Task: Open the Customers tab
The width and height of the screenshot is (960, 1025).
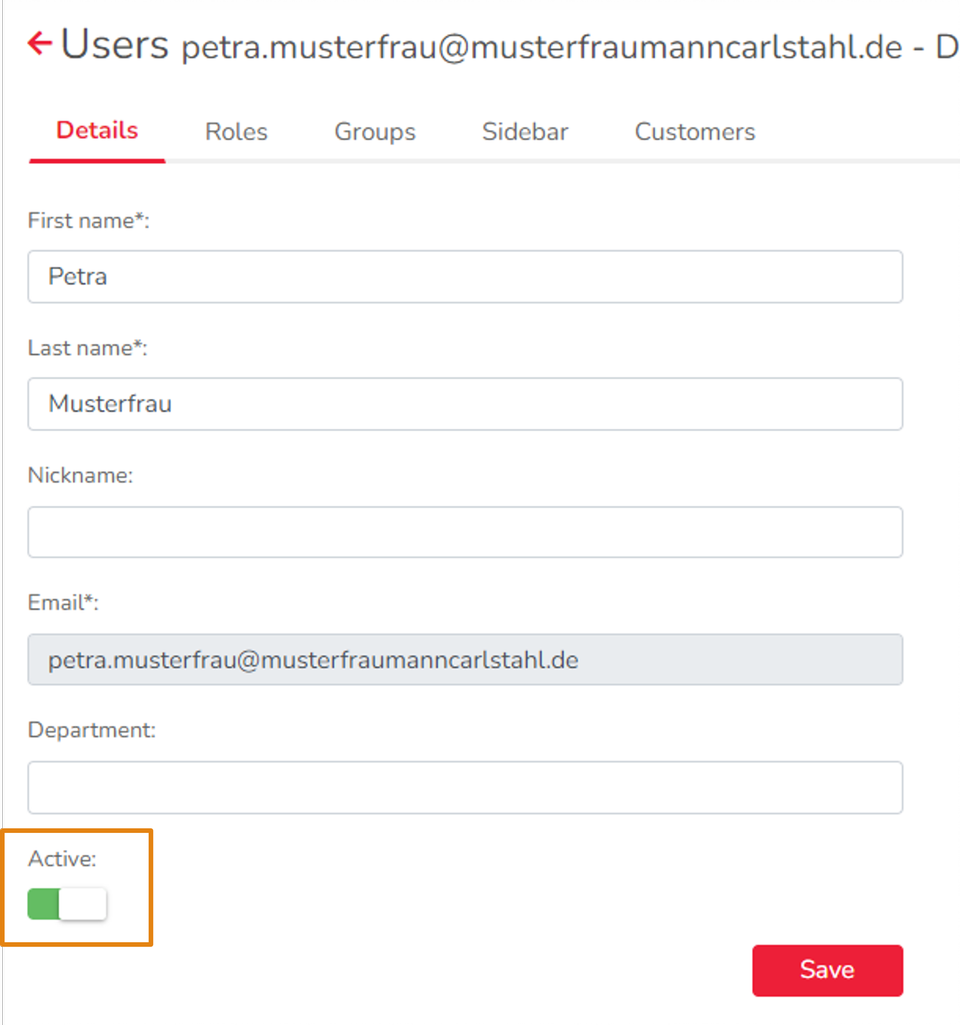Action: pyautogui.click(x=695, y=132)
